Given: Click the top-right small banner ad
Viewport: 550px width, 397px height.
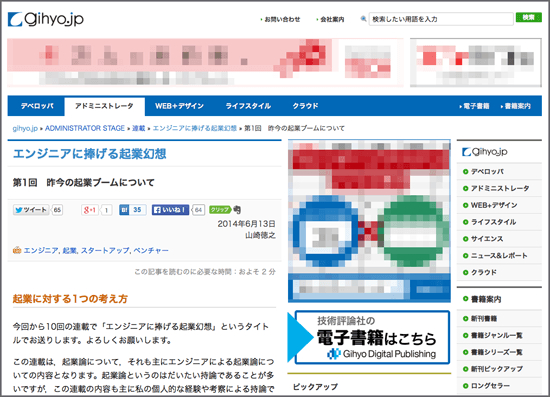Looking at the screenshot, I should point(476,62).
